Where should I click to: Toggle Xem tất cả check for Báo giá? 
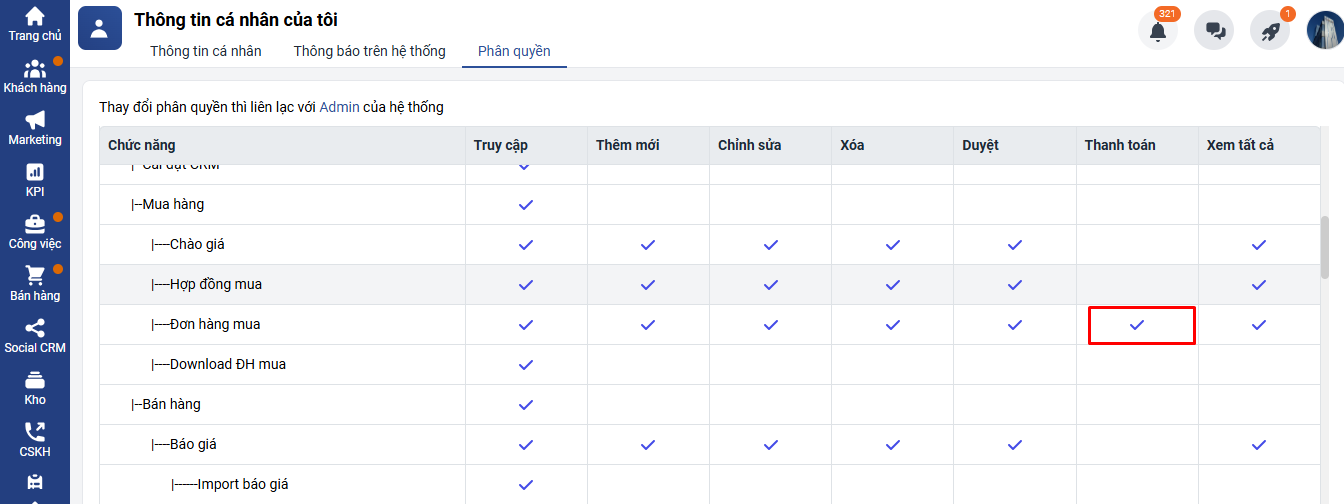pyautogui.click(x=1259, y=445)
